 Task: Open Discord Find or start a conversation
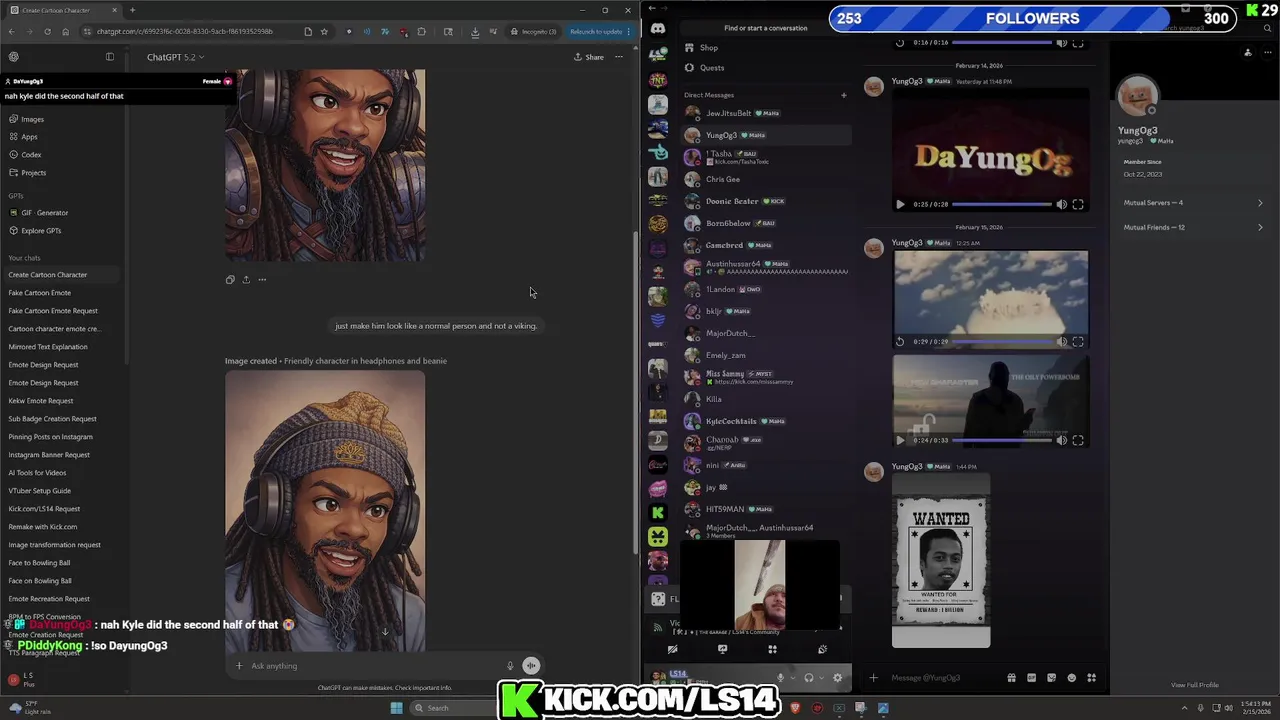pyautogui.click(x=766, y=28)
